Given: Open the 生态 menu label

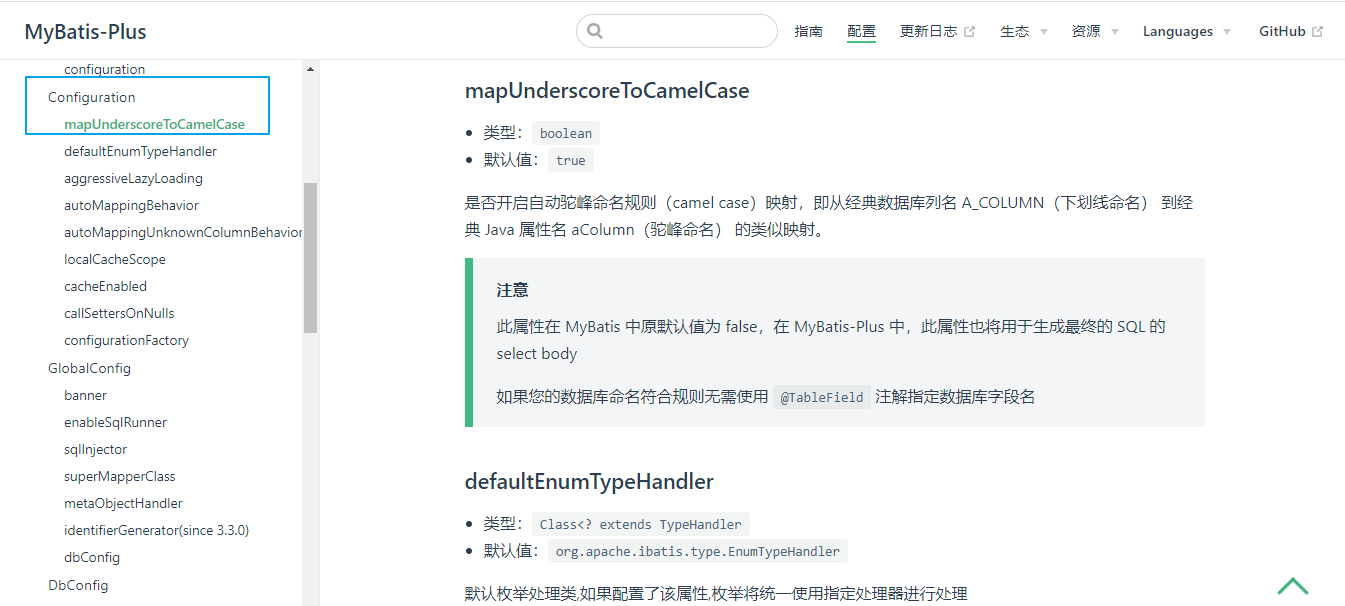Looking at the screenshot, I should pyautogui.click(x=1014, y=31).
